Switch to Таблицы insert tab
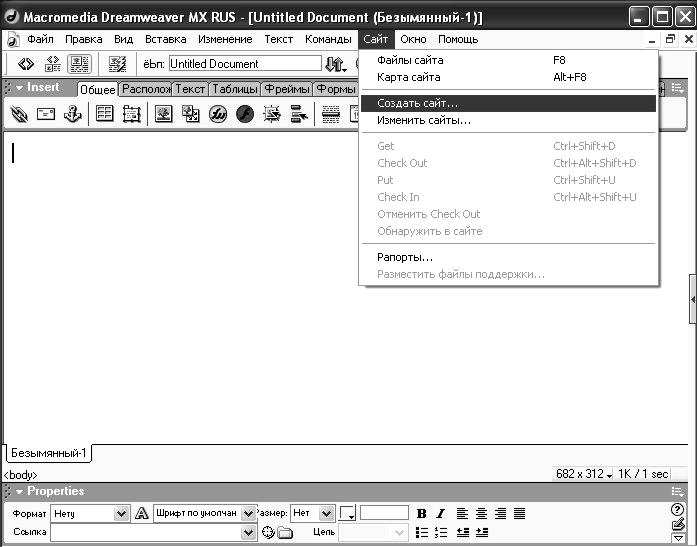This screenshot has width=697, height=547. tap(235, 89)
